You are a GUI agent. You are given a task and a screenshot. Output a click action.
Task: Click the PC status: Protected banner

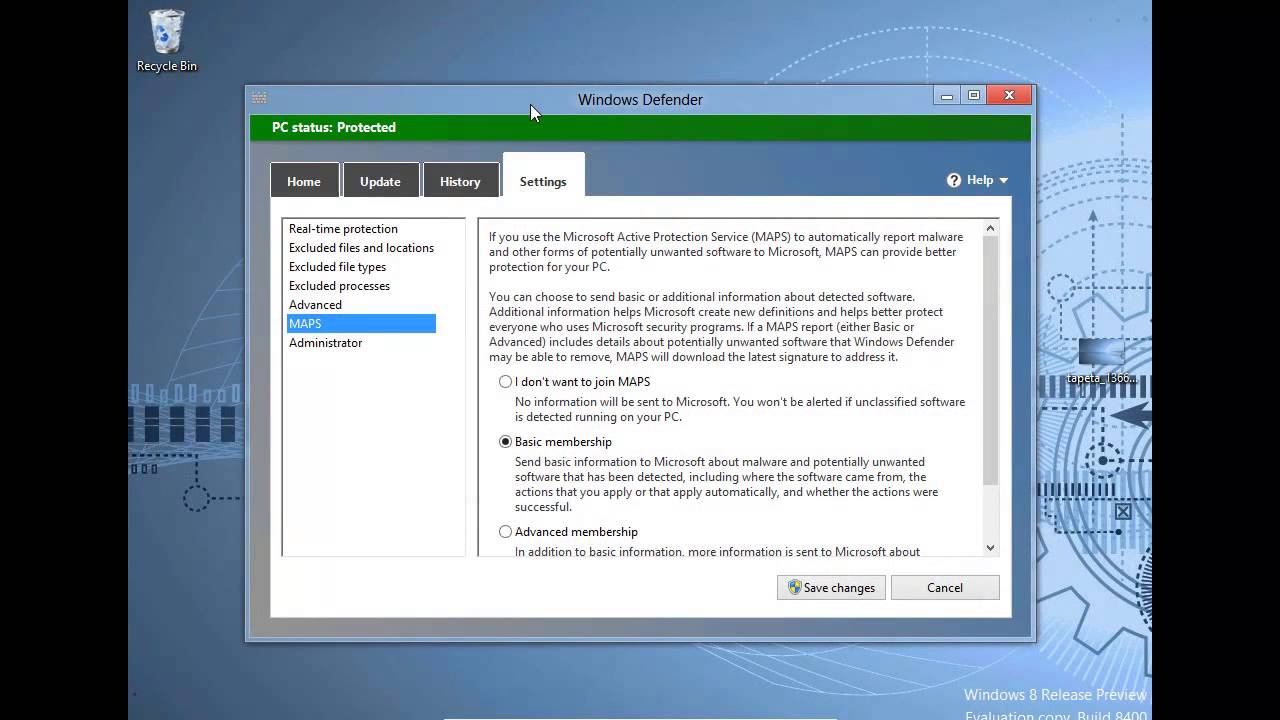[640, 127]
